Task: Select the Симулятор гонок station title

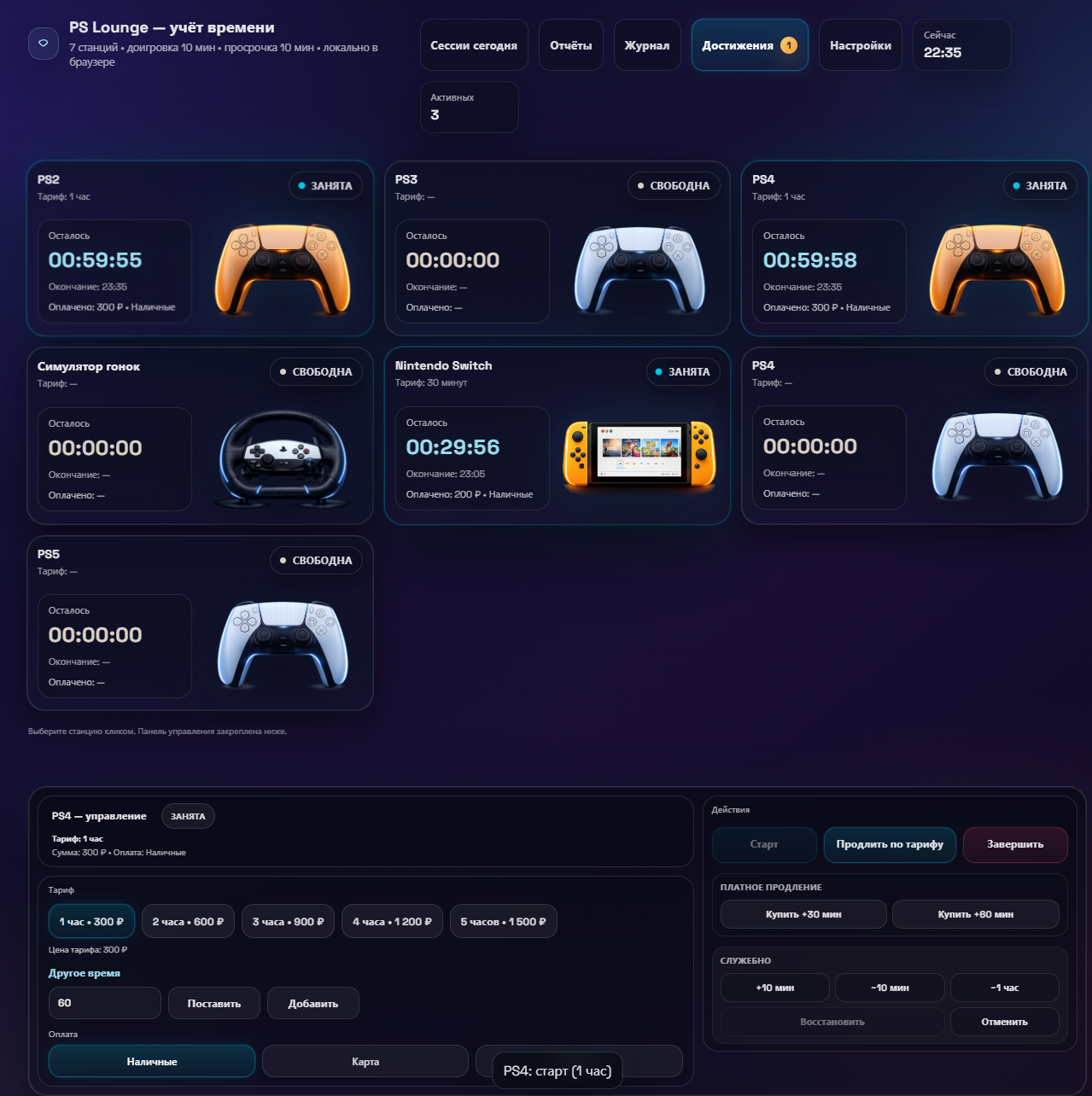Action: (x=89, y=366)
